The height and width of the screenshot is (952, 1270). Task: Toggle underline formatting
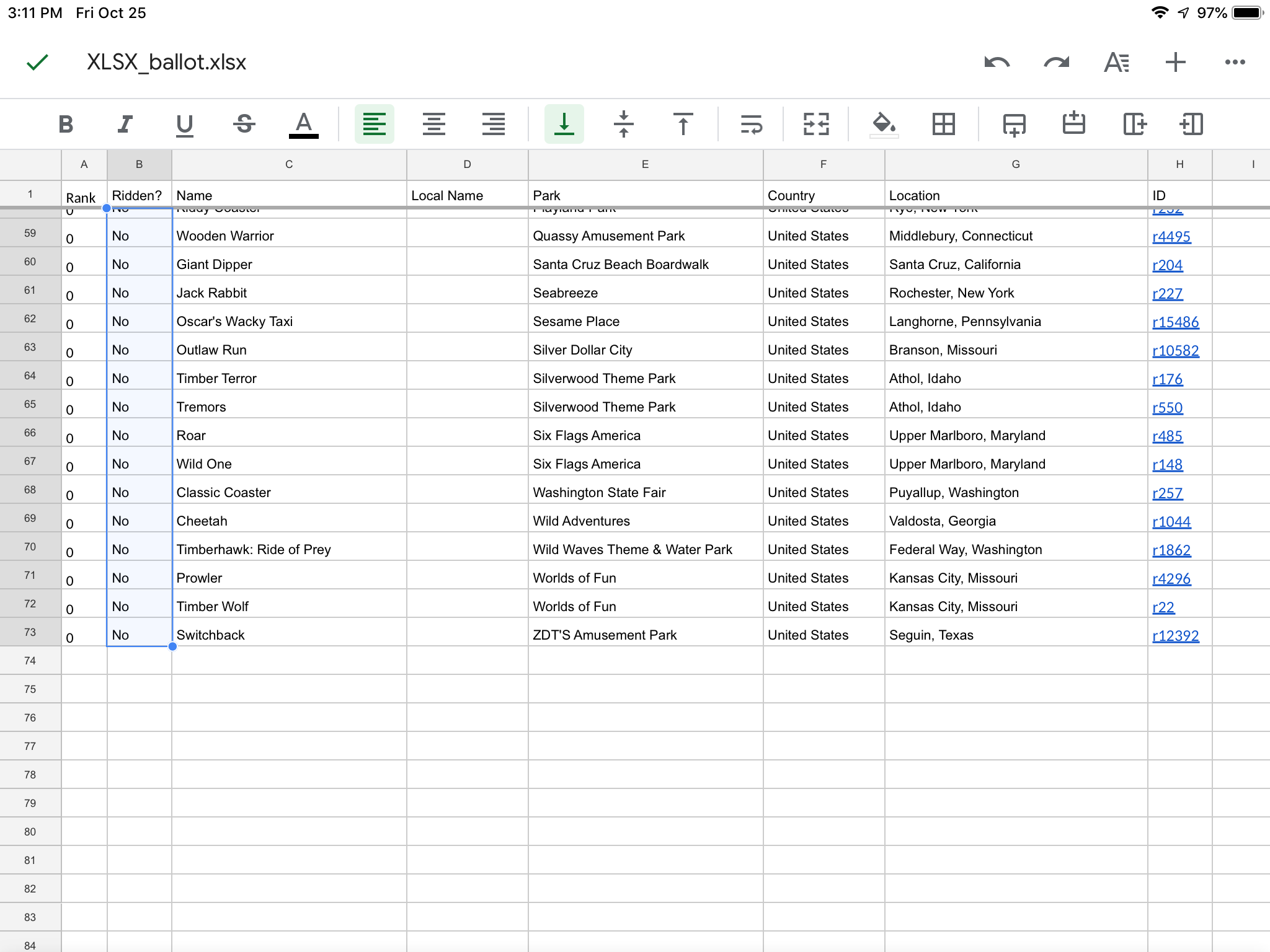[185, 124]
